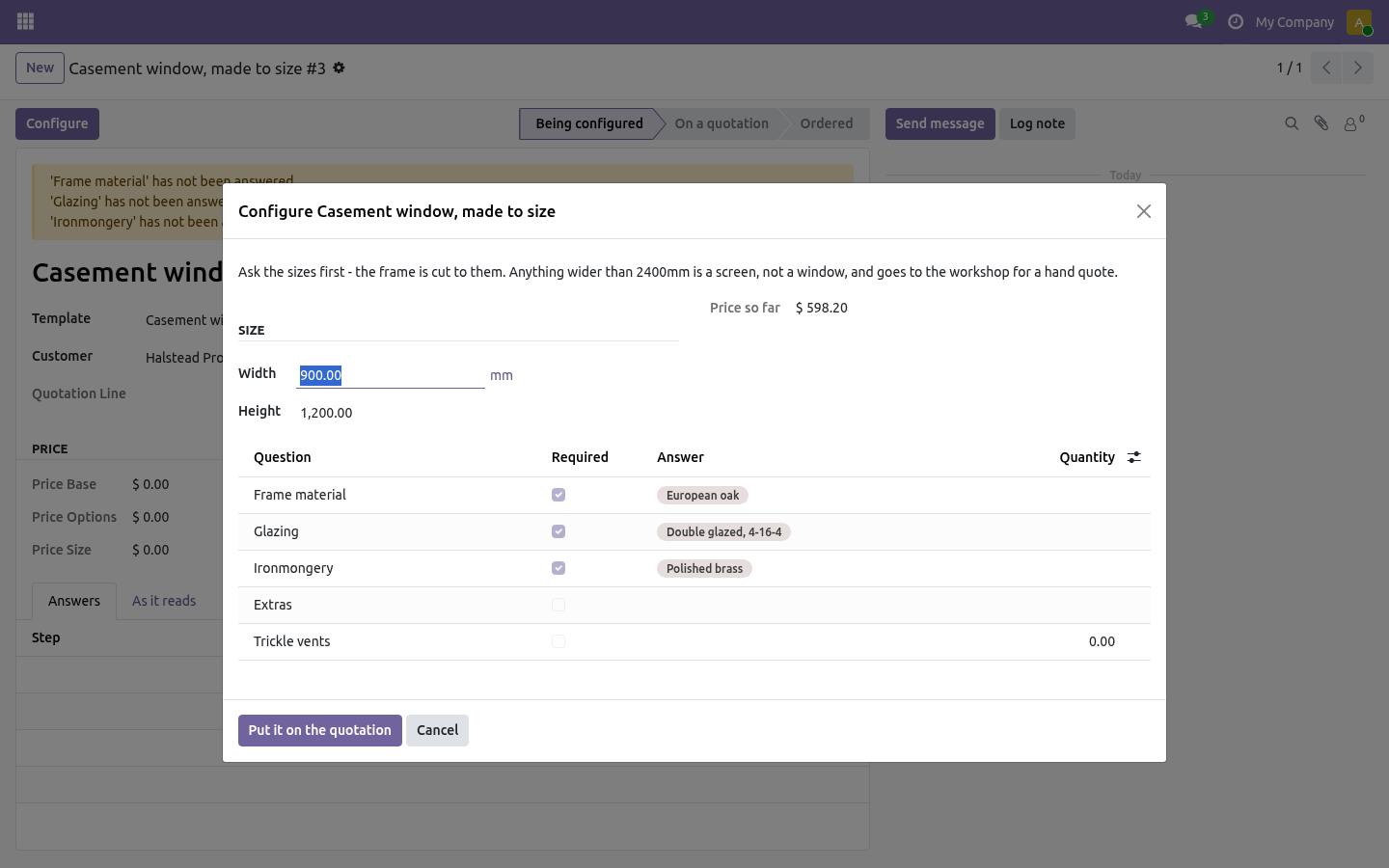Click the Glazing question row

694,531
